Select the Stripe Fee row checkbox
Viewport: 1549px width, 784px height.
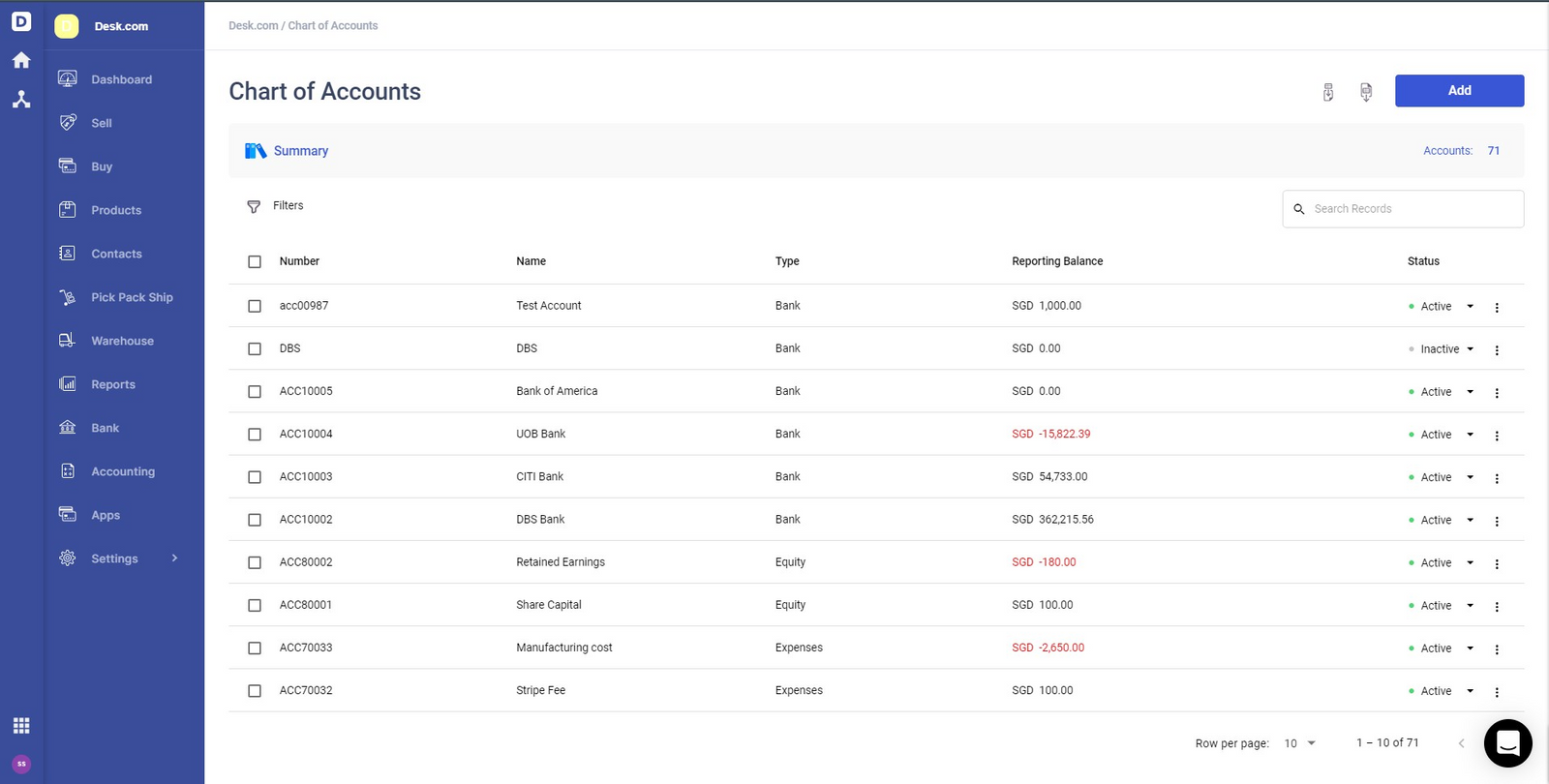click(x=255, y=691)
